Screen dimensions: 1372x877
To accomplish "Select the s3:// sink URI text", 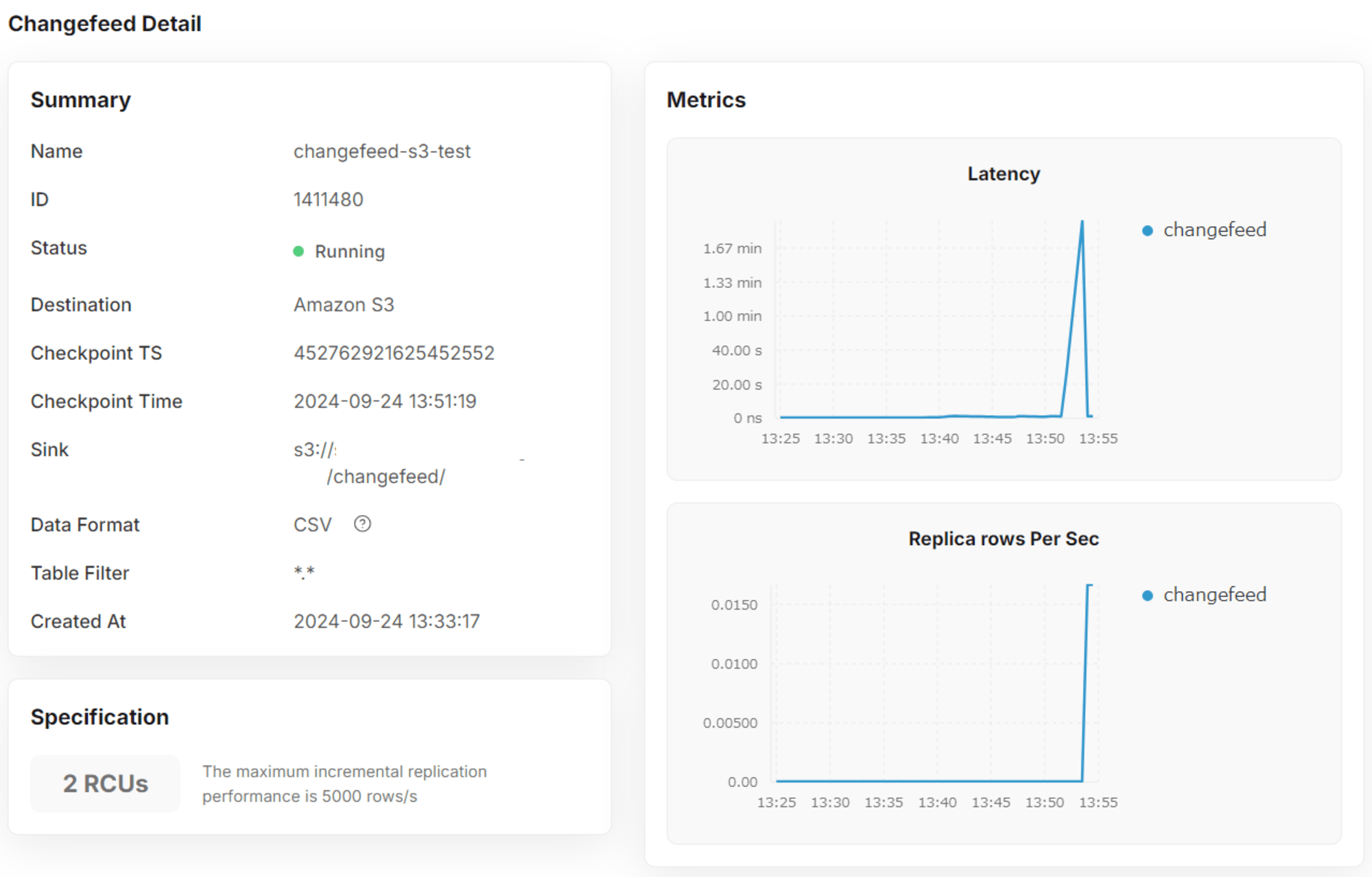I will coord(315,450).
